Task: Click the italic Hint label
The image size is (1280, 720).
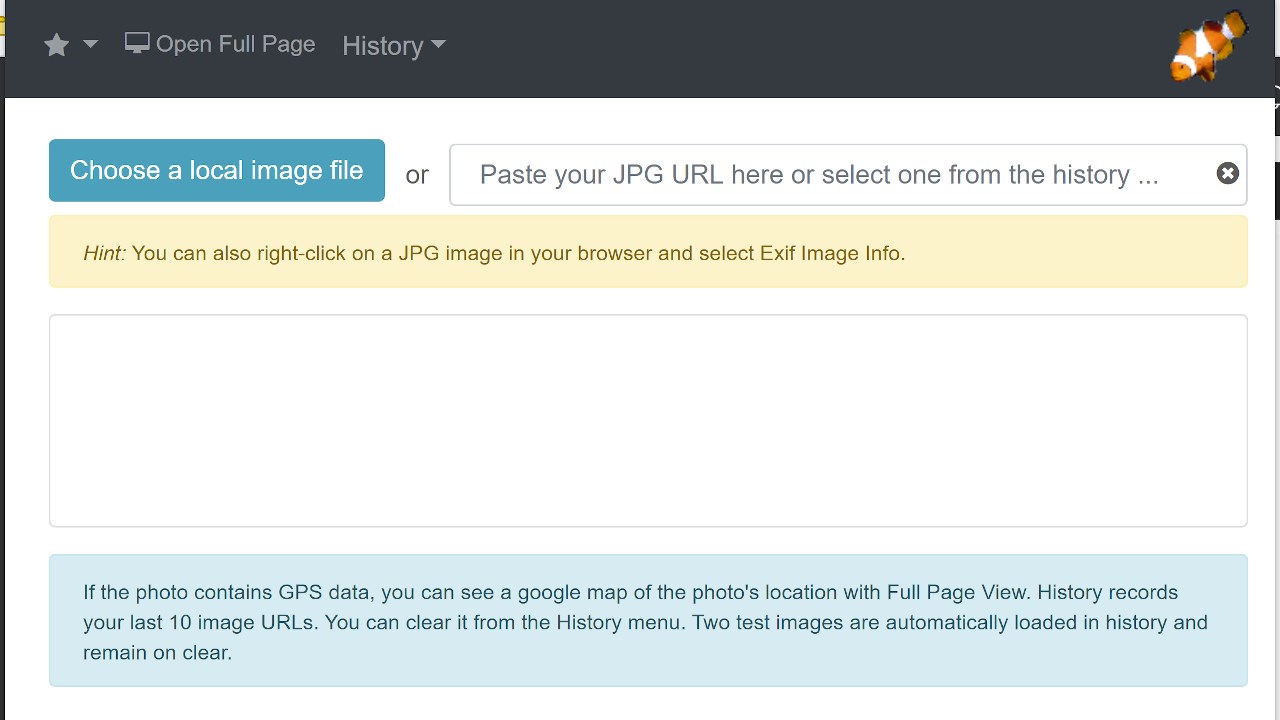Action: tap(104, 254)
